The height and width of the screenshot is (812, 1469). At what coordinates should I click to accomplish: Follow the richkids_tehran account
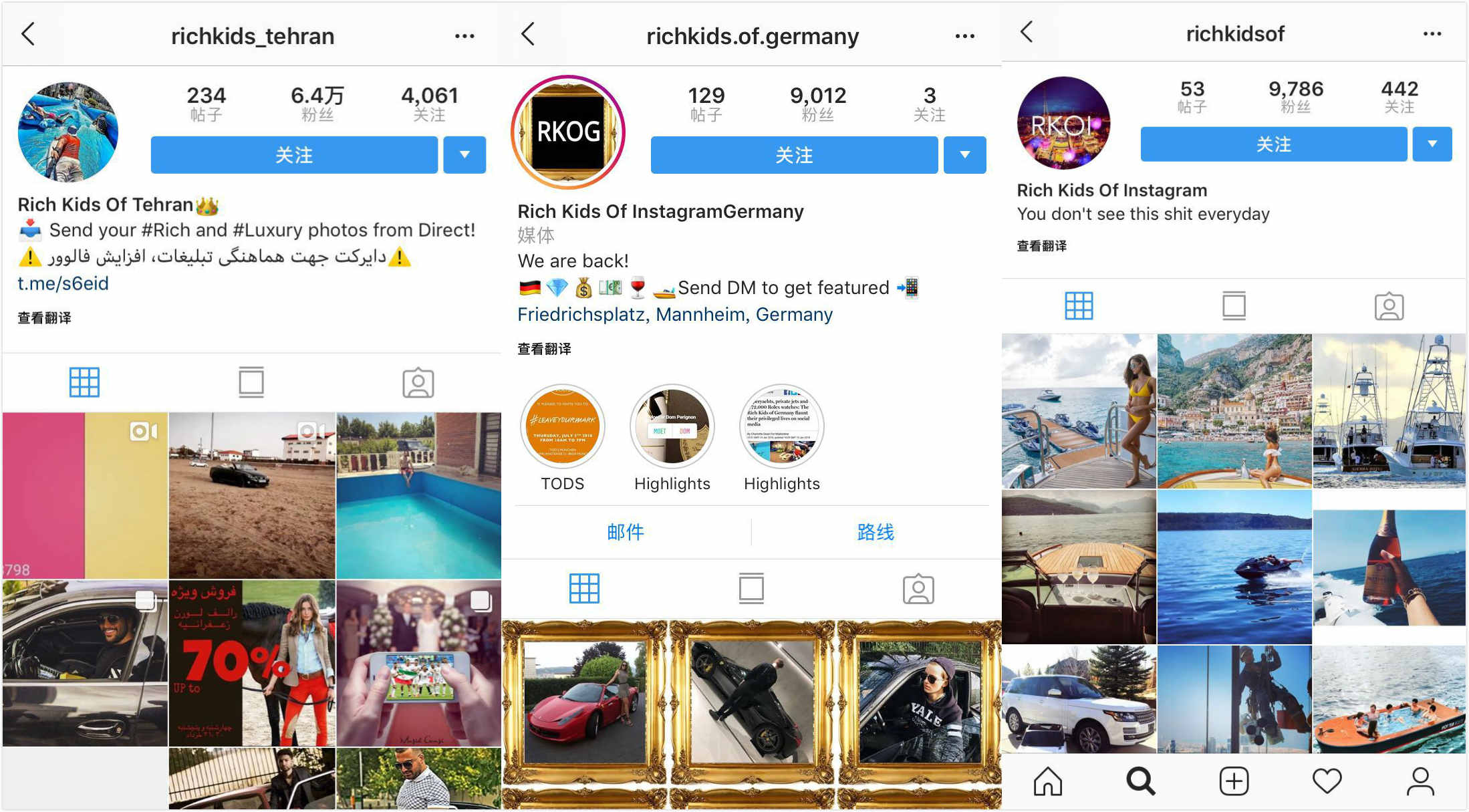pos(294,155)
